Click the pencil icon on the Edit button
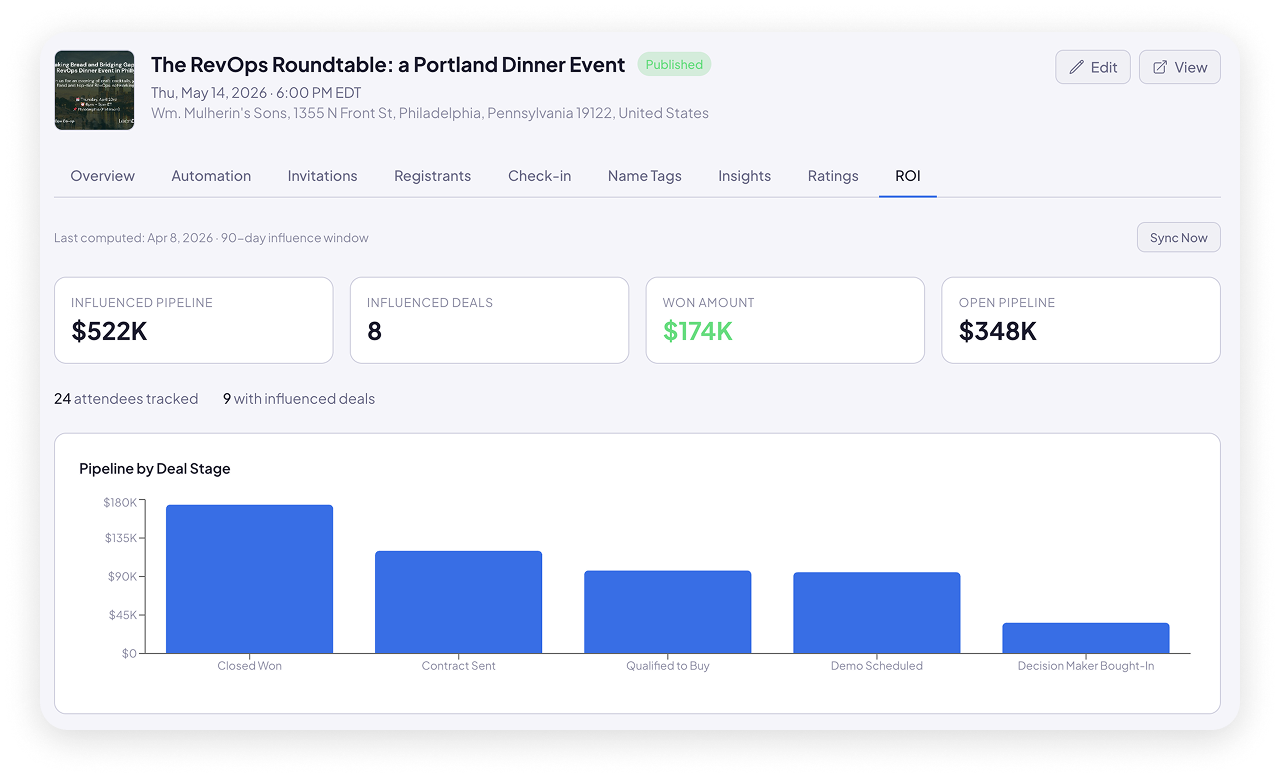The height and width of the screenshot is (778, 1280). coord(1077,67)
